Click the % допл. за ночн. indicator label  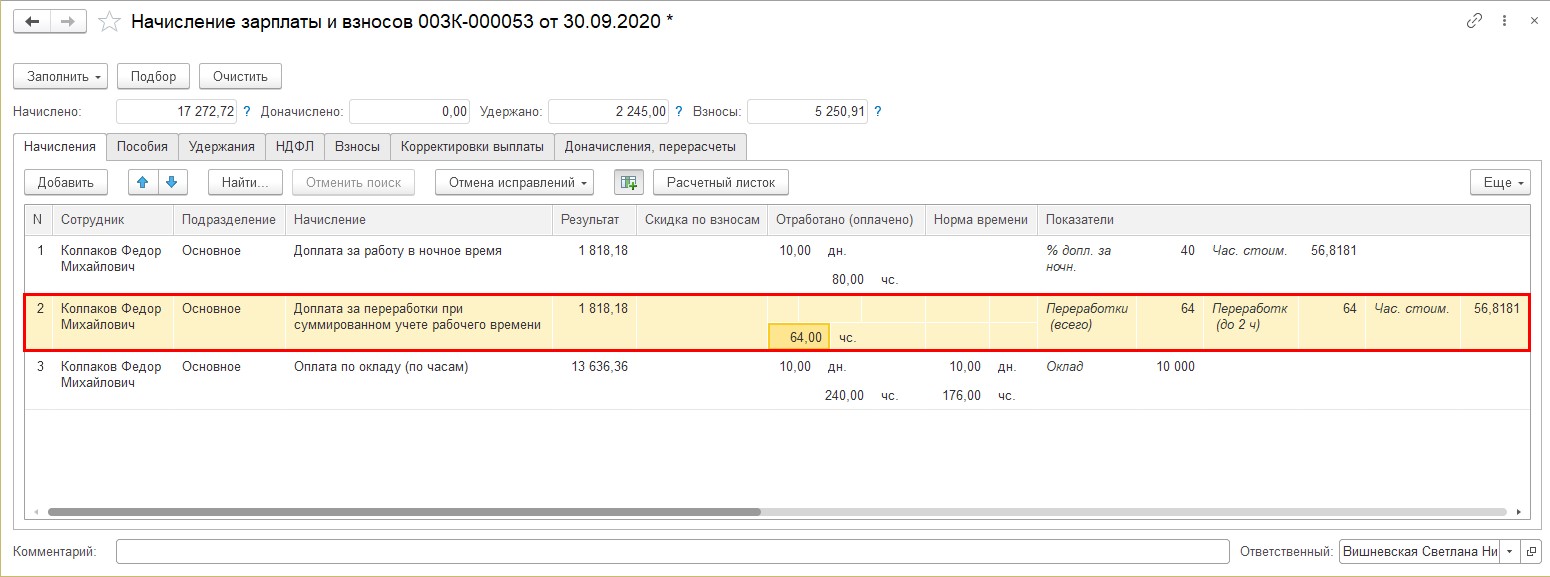pyautogui.click(x=1079, y=258)
